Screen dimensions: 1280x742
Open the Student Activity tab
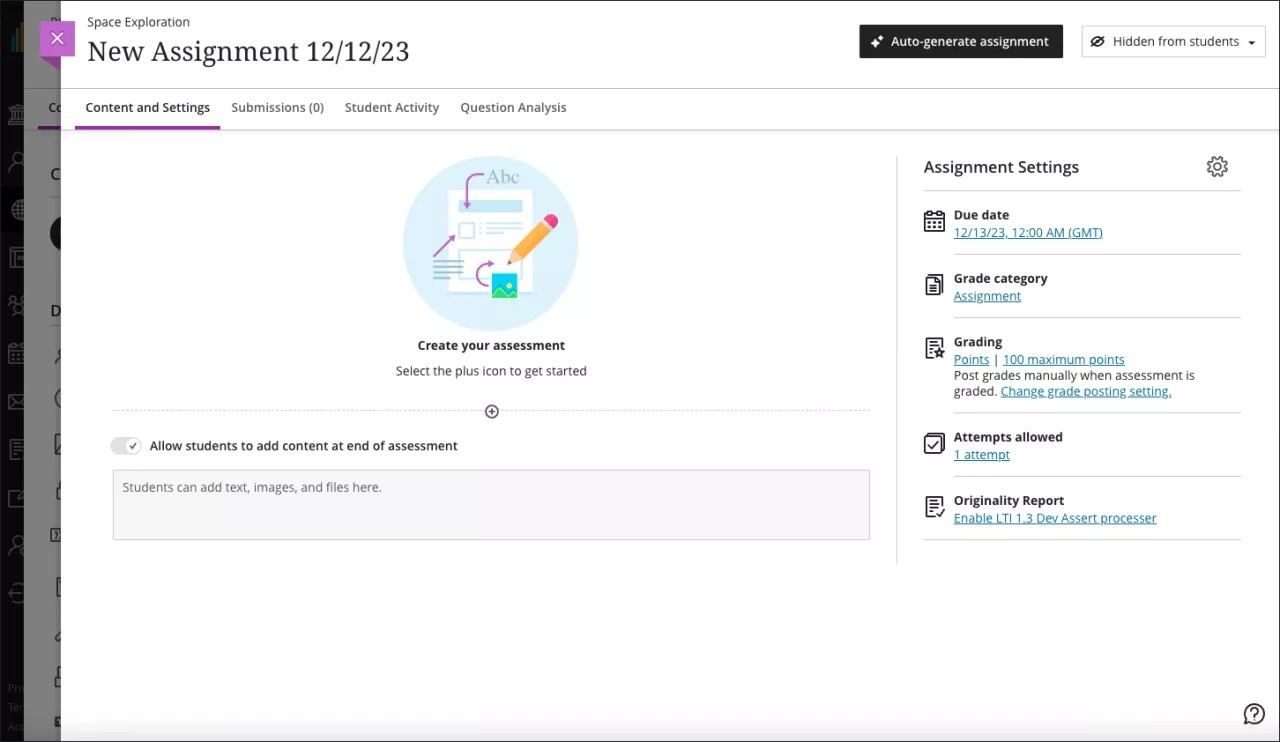pyautogui.click(x=391, y=107)
